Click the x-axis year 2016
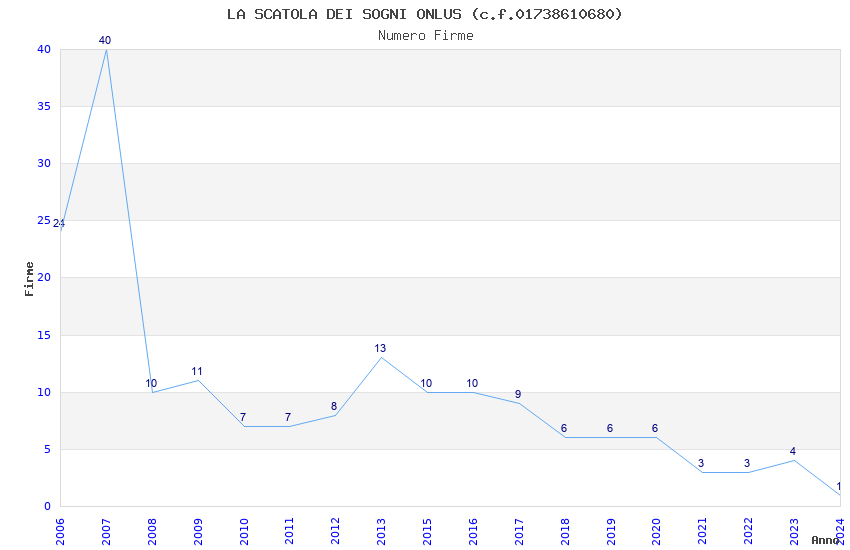Viewport: 850px width, 550px height. tap(473, 531)
